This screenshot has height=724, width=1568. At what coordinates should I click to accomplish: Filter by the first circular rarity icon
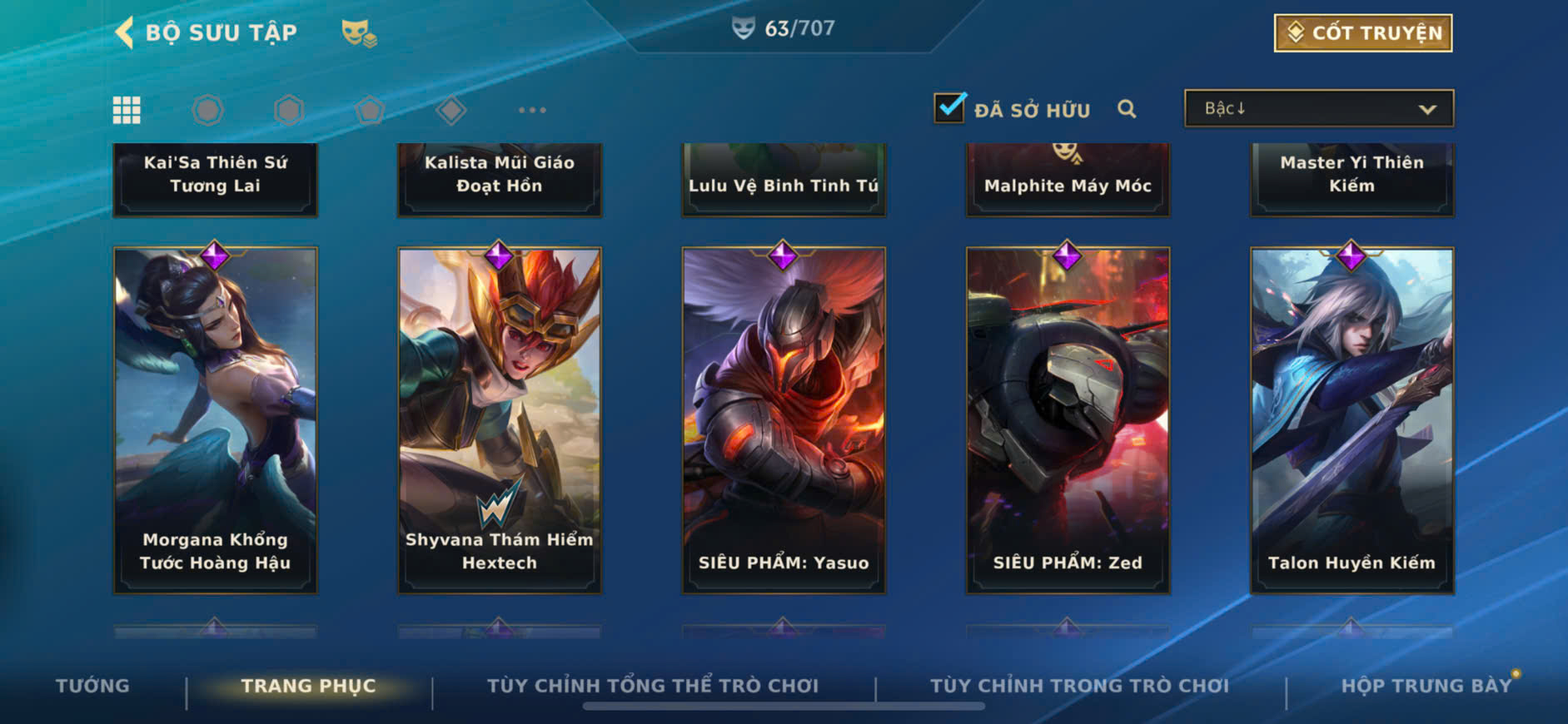[x=207, y=110]
